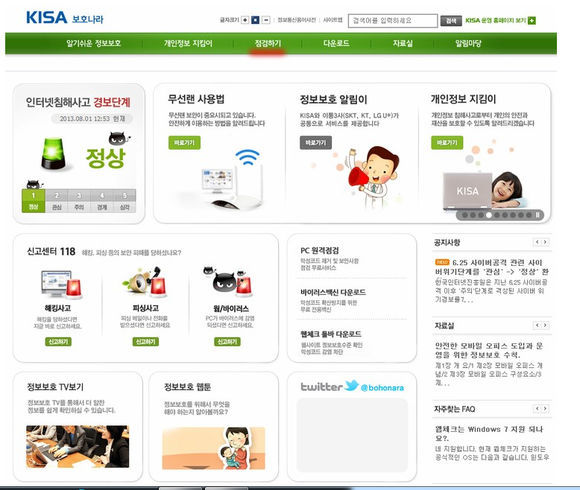
Task: Open the 점검하기 menu
Action: pos(268,44)
